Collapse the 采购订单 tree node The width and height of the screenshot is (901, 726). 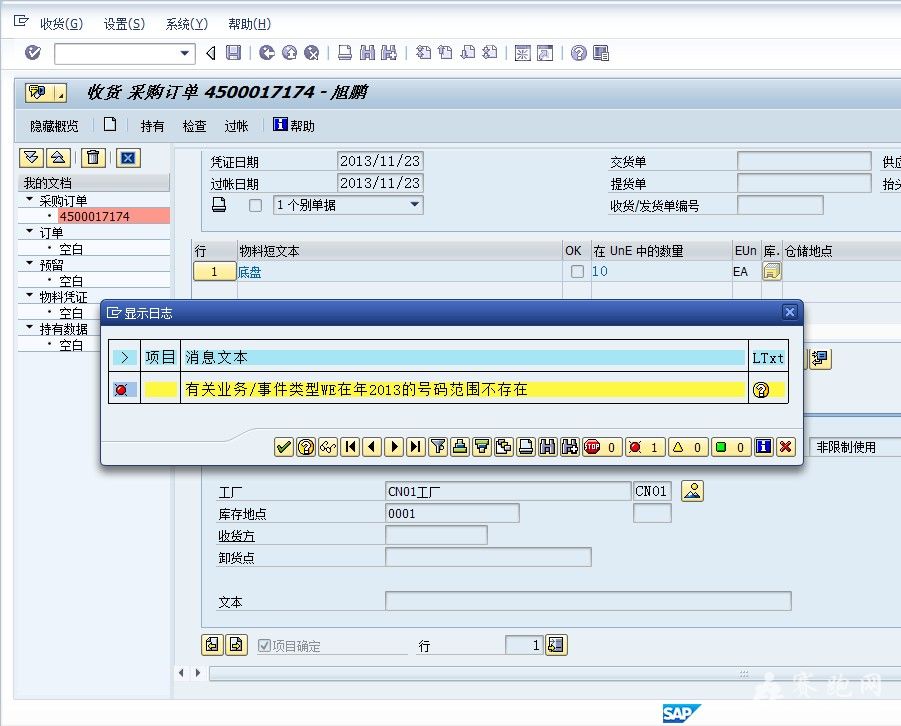29,199
